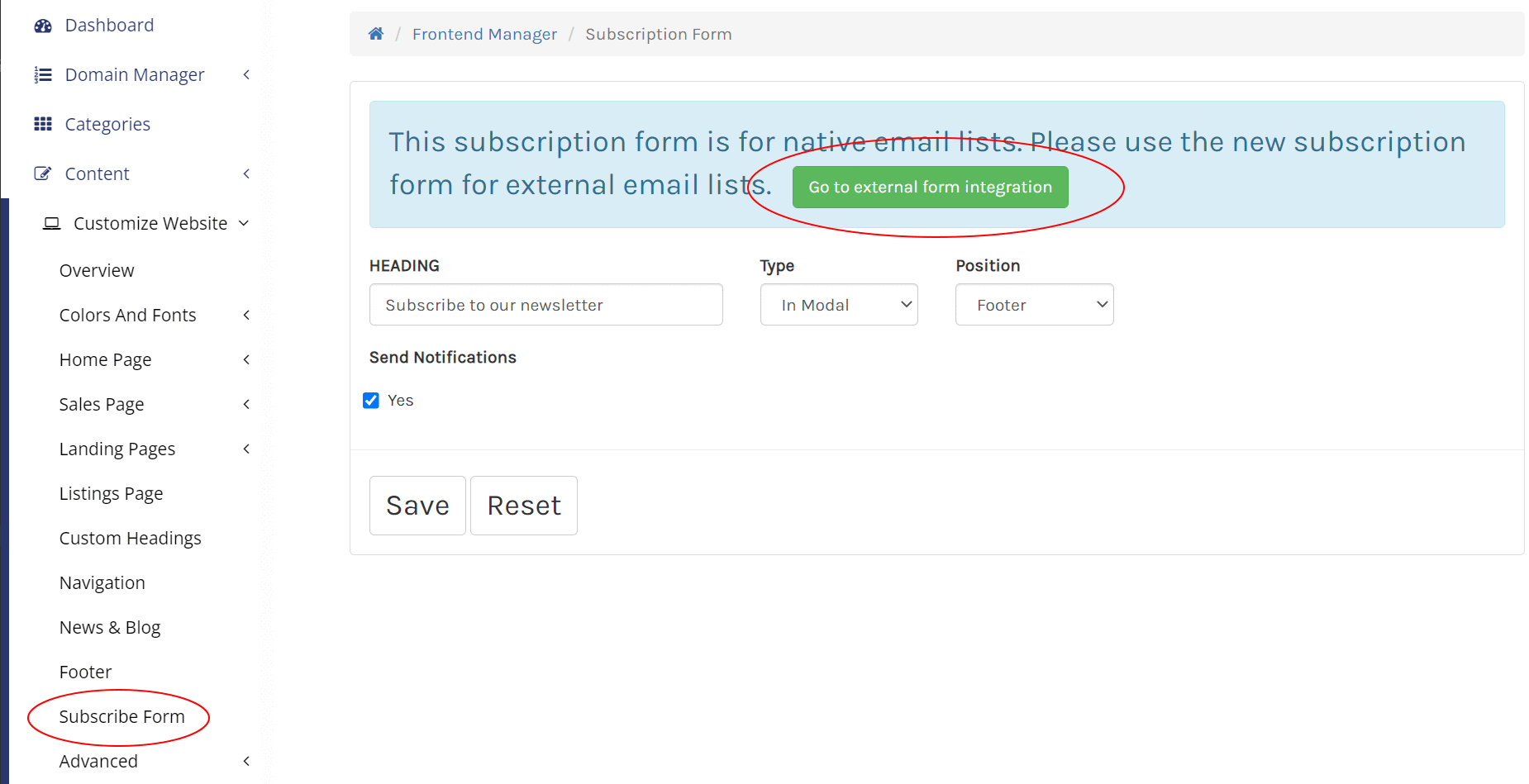Click the Content edit icon
Image resolution: width=1529 pixels, height=784 pixels.
point(42,174)
